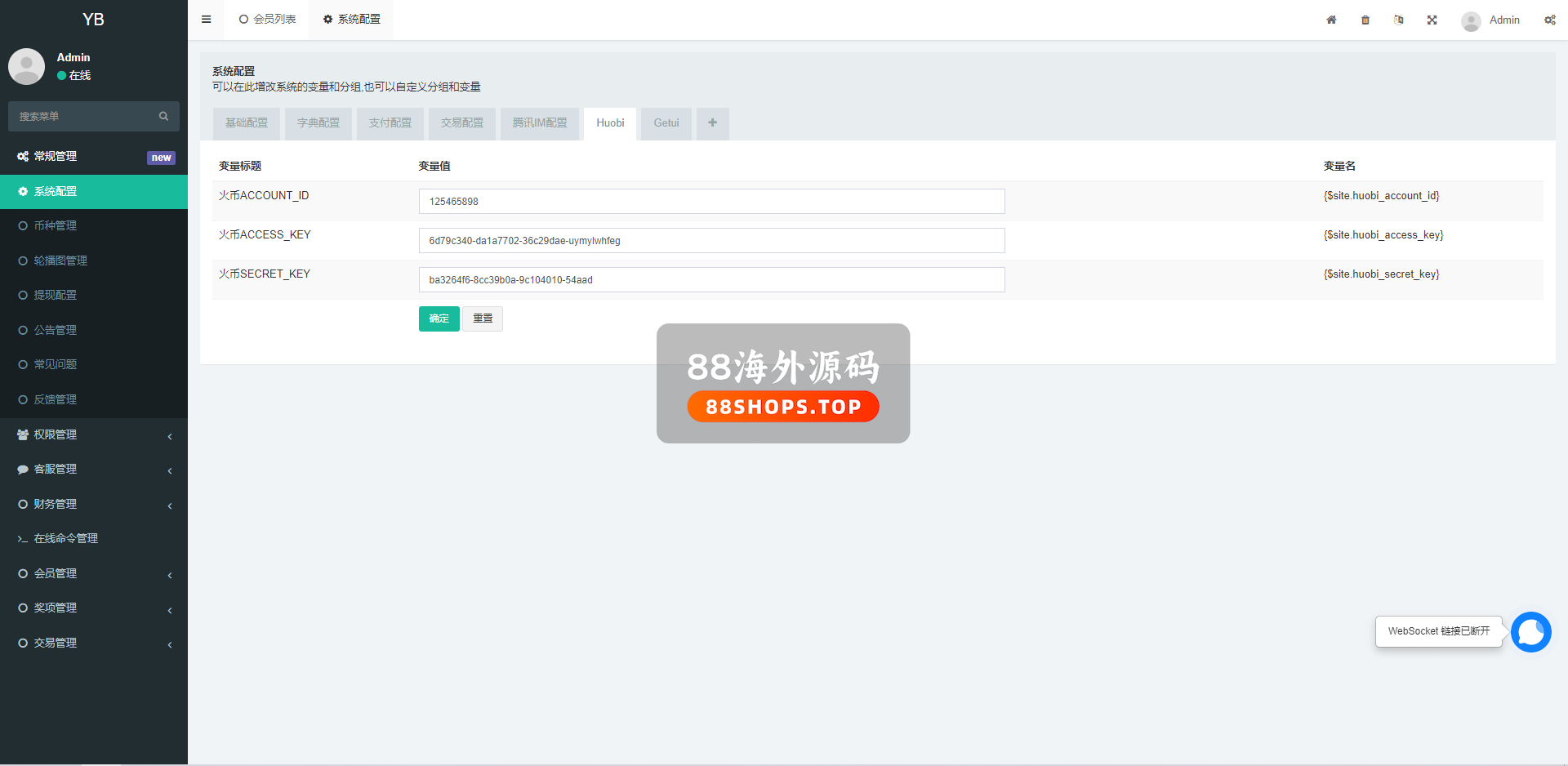This screenshot has width=1568, height=766.
Task: Click the search magnifier in sidebar
Action: click(163, 116)
